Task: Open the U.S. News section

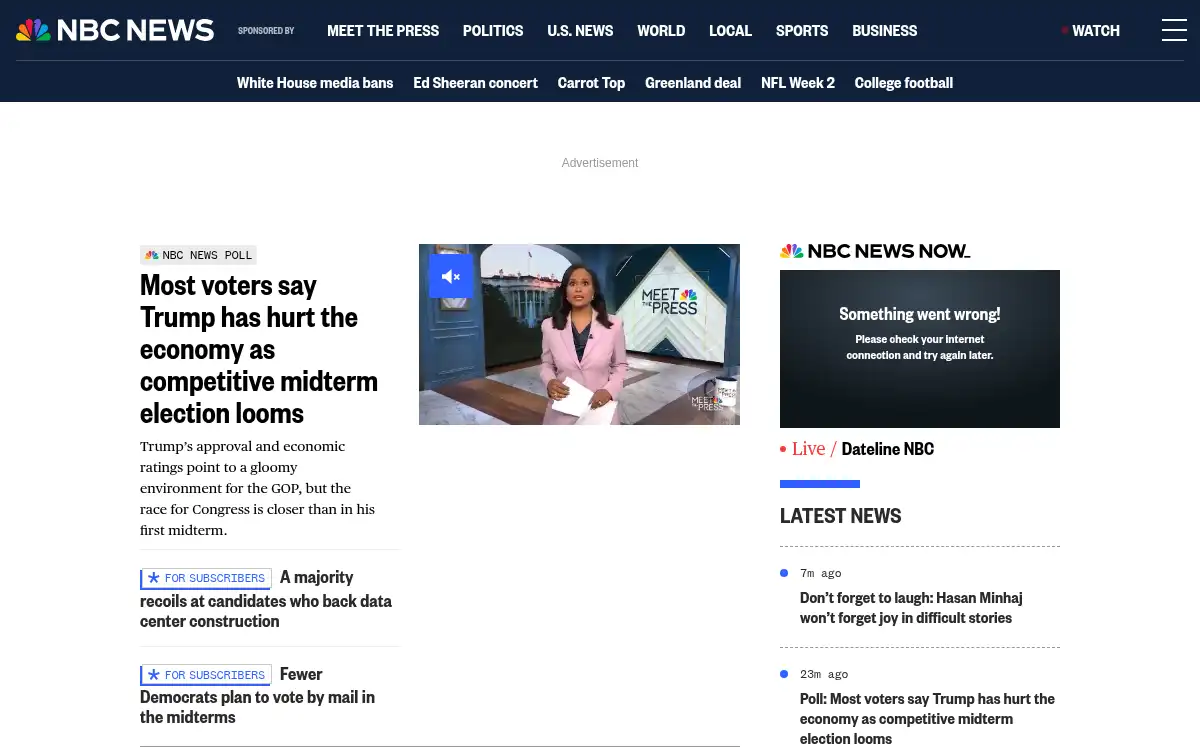Action: [580, 31]
